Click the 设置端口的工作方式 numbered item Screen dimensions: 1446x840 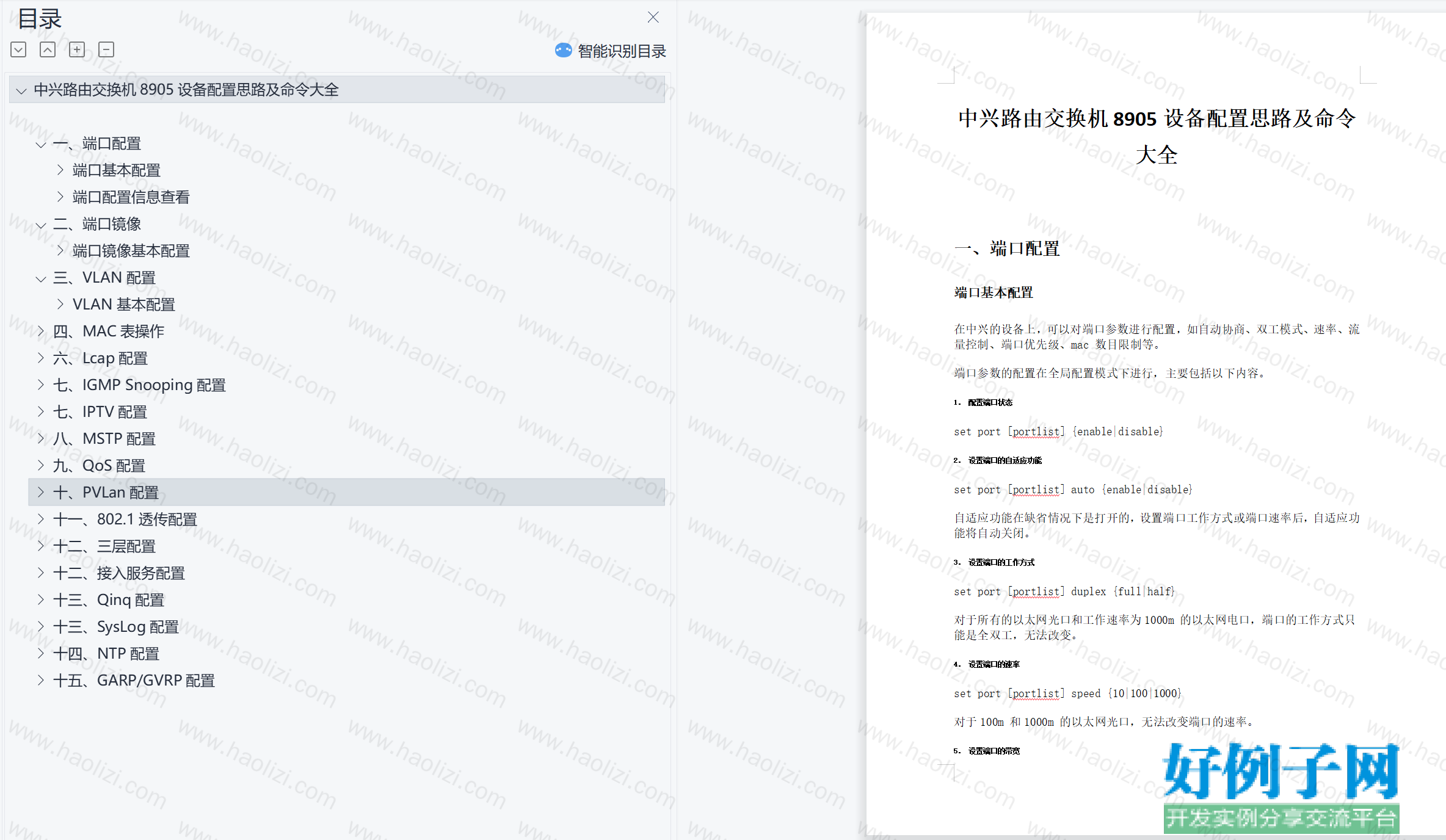[994, 562]
